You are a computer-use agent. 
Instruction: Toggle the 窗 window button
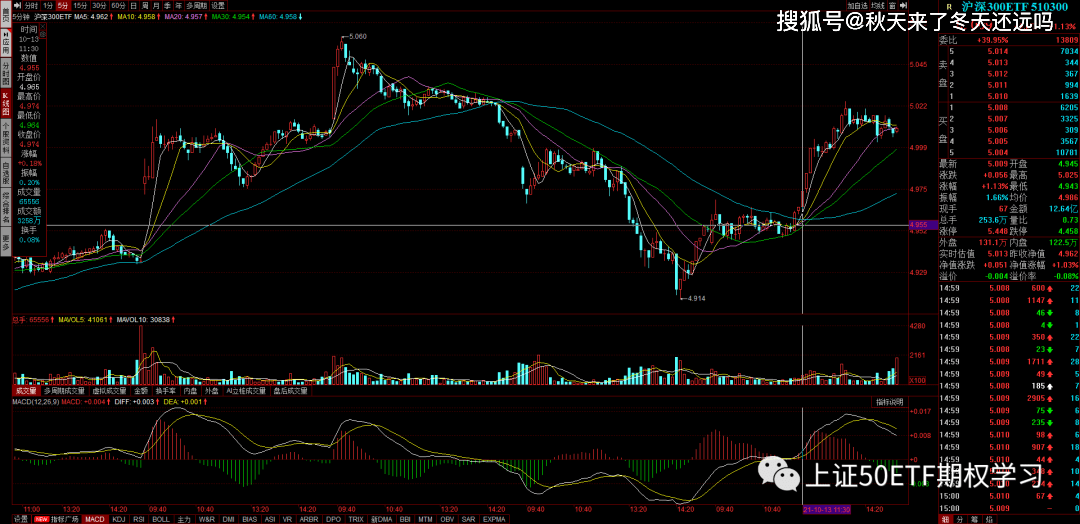(893, 6)
